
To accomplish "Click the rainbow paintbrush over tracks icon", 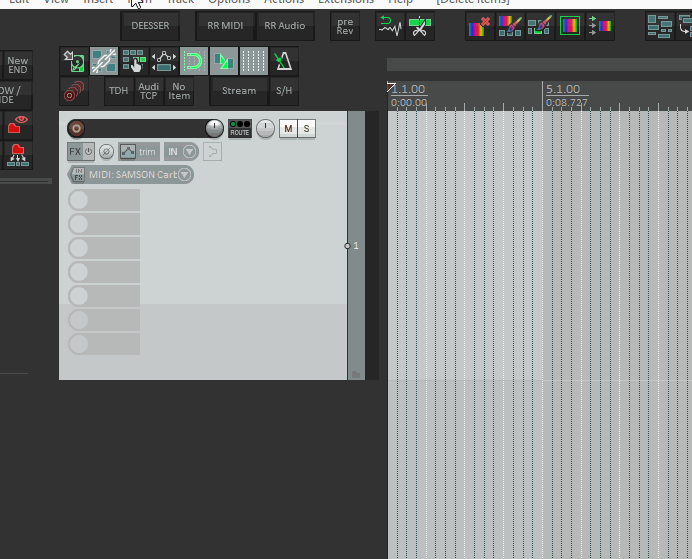I will pyautogui.click(x=510, y=26).
